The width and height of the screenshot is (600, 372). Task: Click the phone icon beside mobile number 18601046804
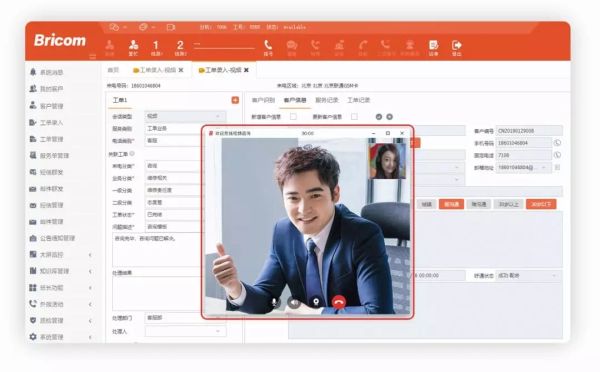(x=557, y=143)
